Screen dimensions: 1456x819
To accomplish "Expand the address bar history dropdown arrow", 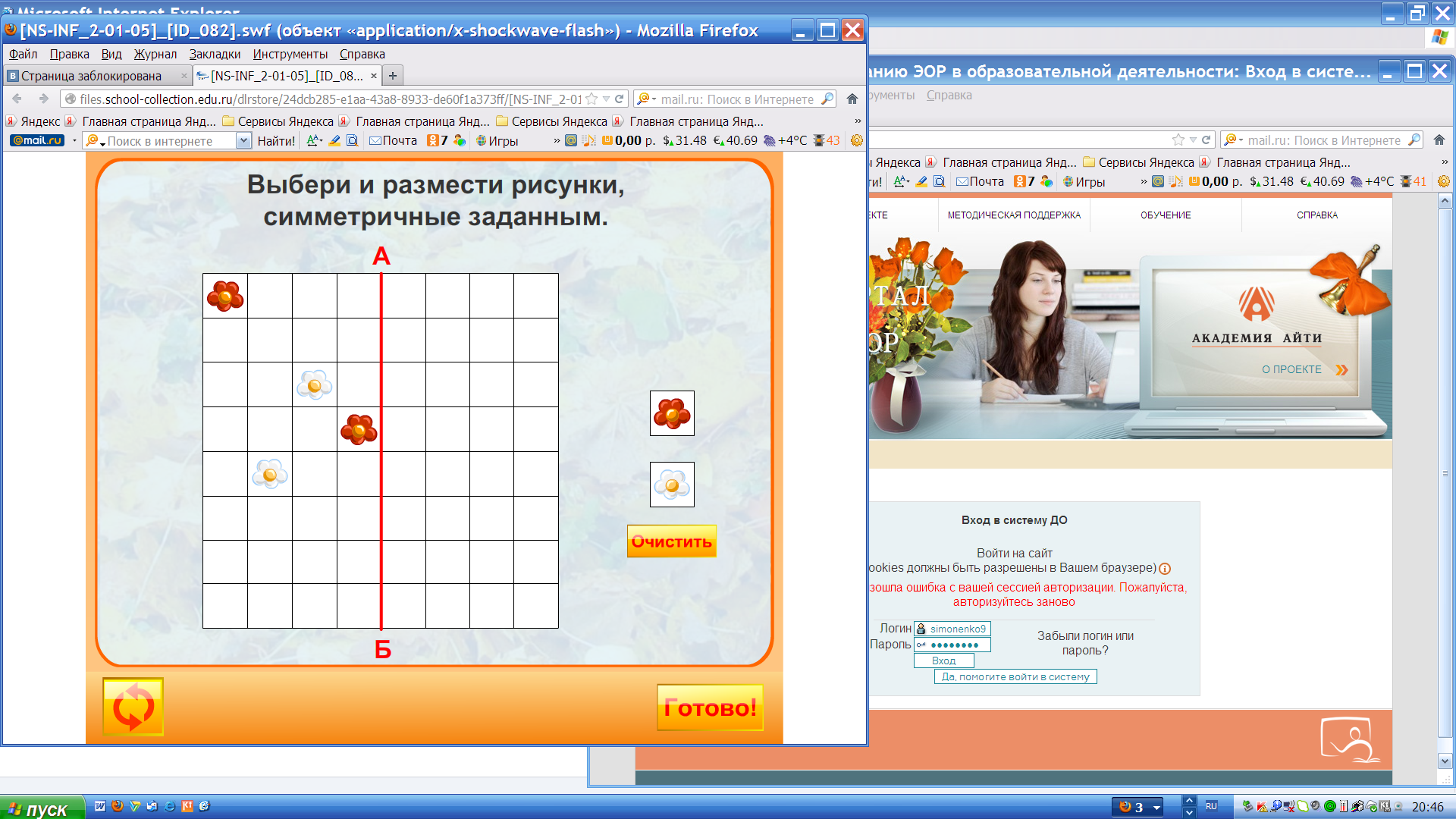I will 606,99.
